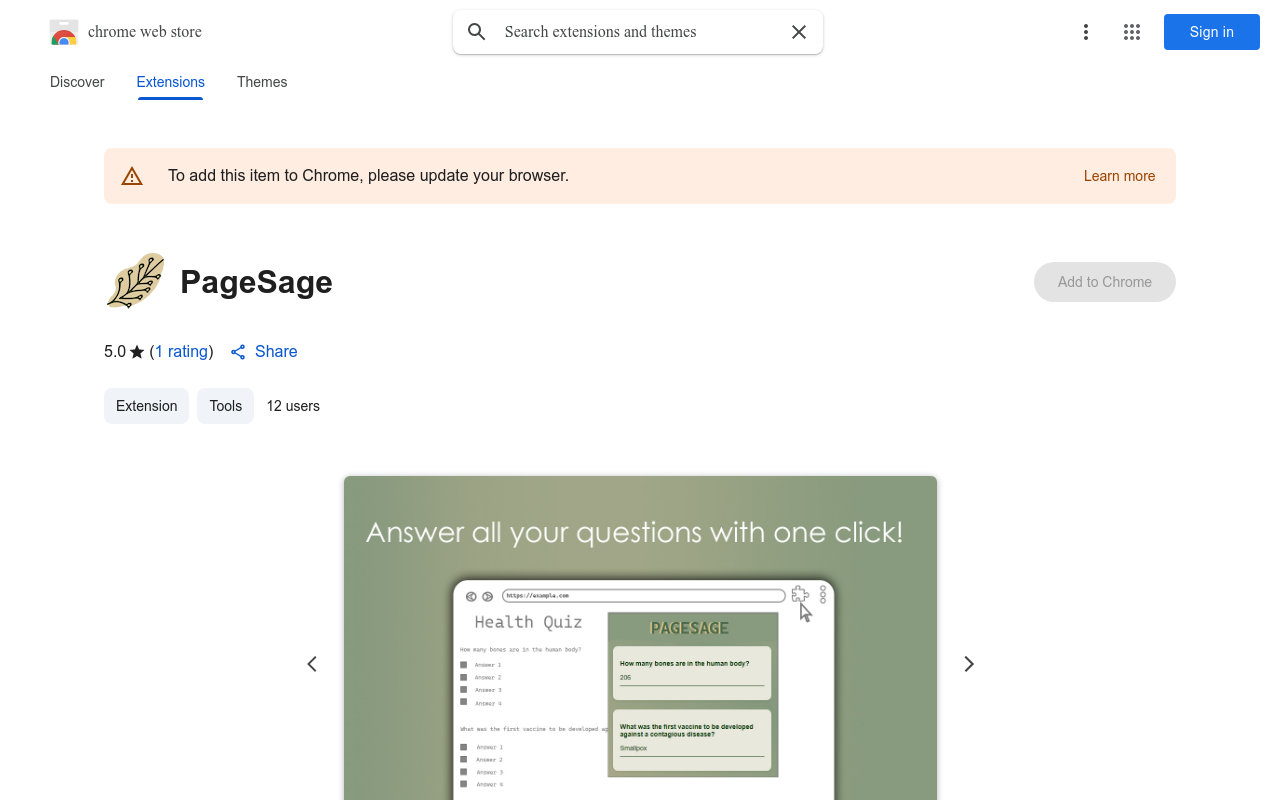Click the 12 users text
This screenshot has width=1280, height=800.
point(293,406)
